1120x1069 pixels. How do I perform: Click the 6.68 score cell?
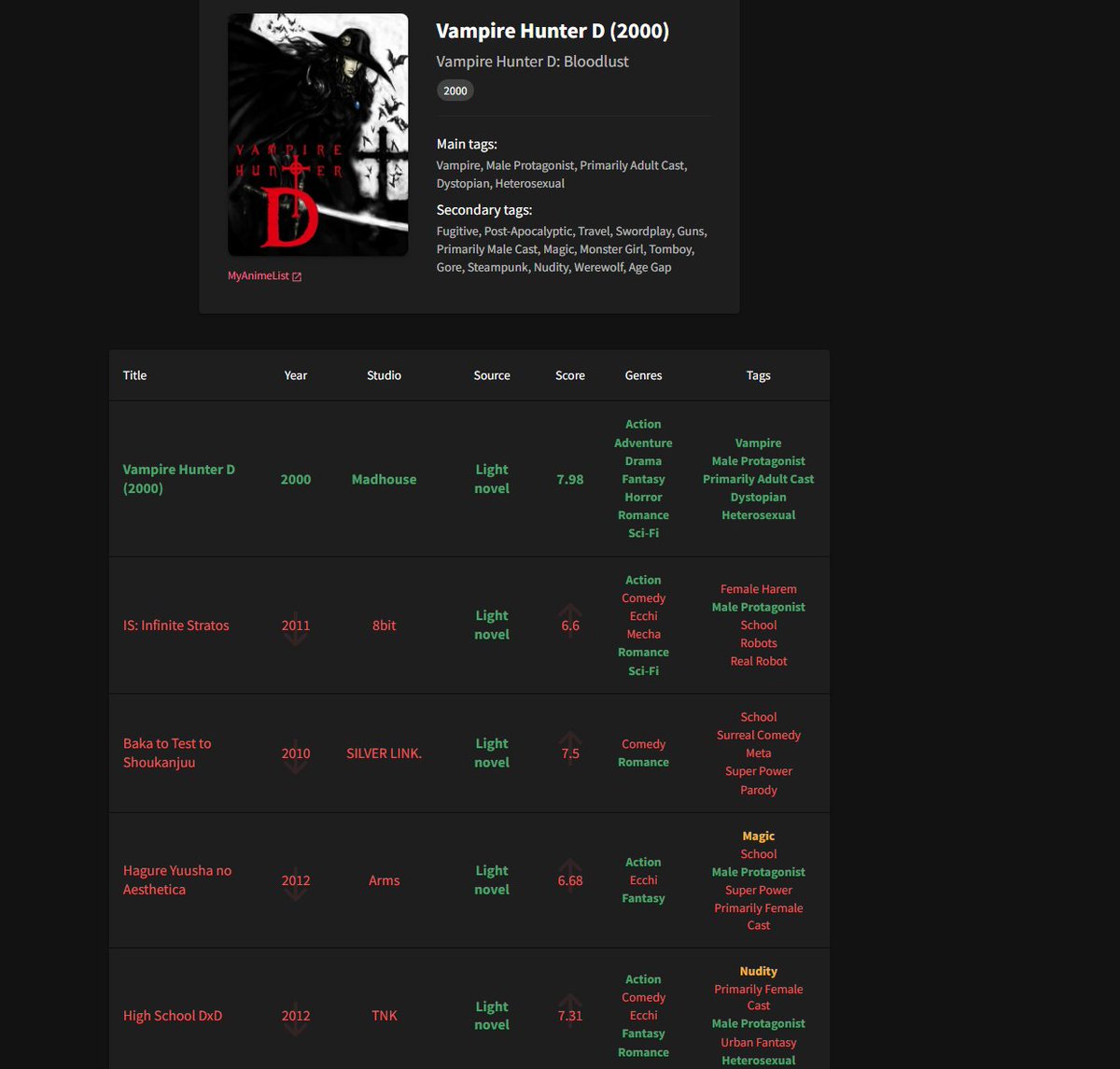(x=570, y=880)
